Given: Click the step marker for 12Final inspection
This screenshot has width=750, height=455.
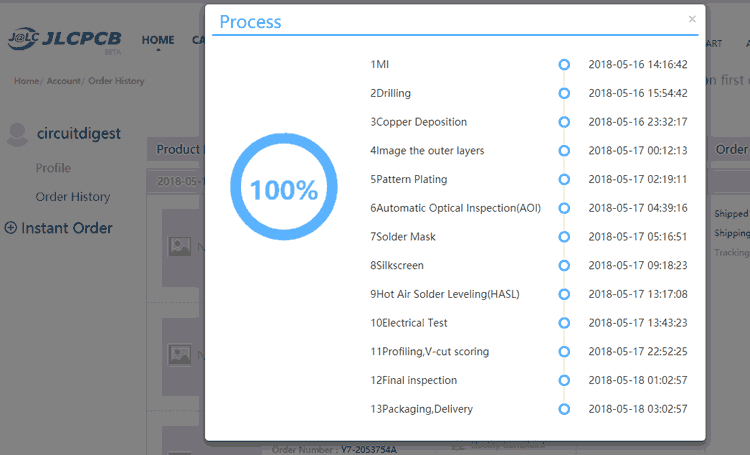Looking at the screenshot, I should pyautogui.click(x=564, y=380).
